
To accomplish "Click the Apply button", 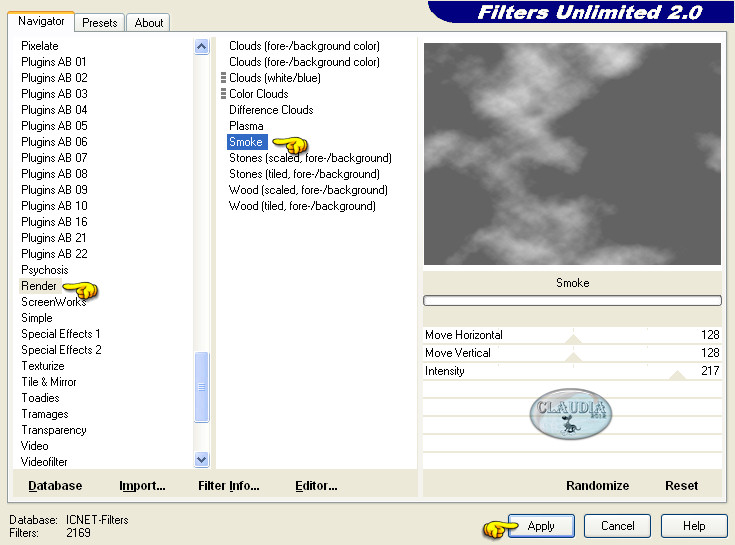I will [541, 526].
